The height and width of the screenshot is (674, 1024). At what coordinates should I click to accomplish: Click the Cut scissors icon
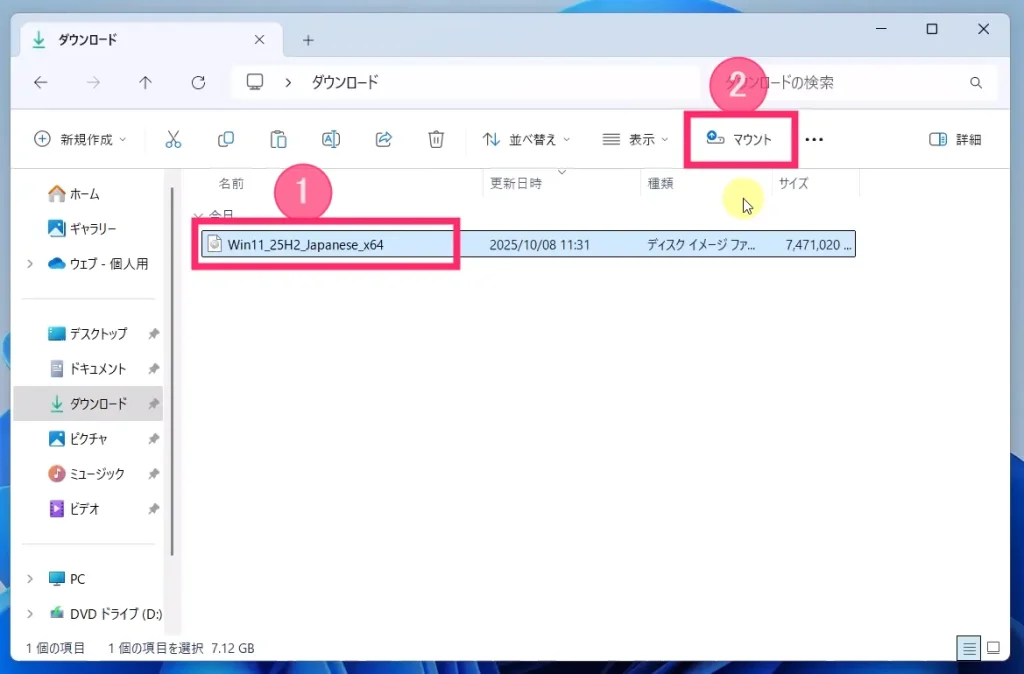click(x=173, y=140)
